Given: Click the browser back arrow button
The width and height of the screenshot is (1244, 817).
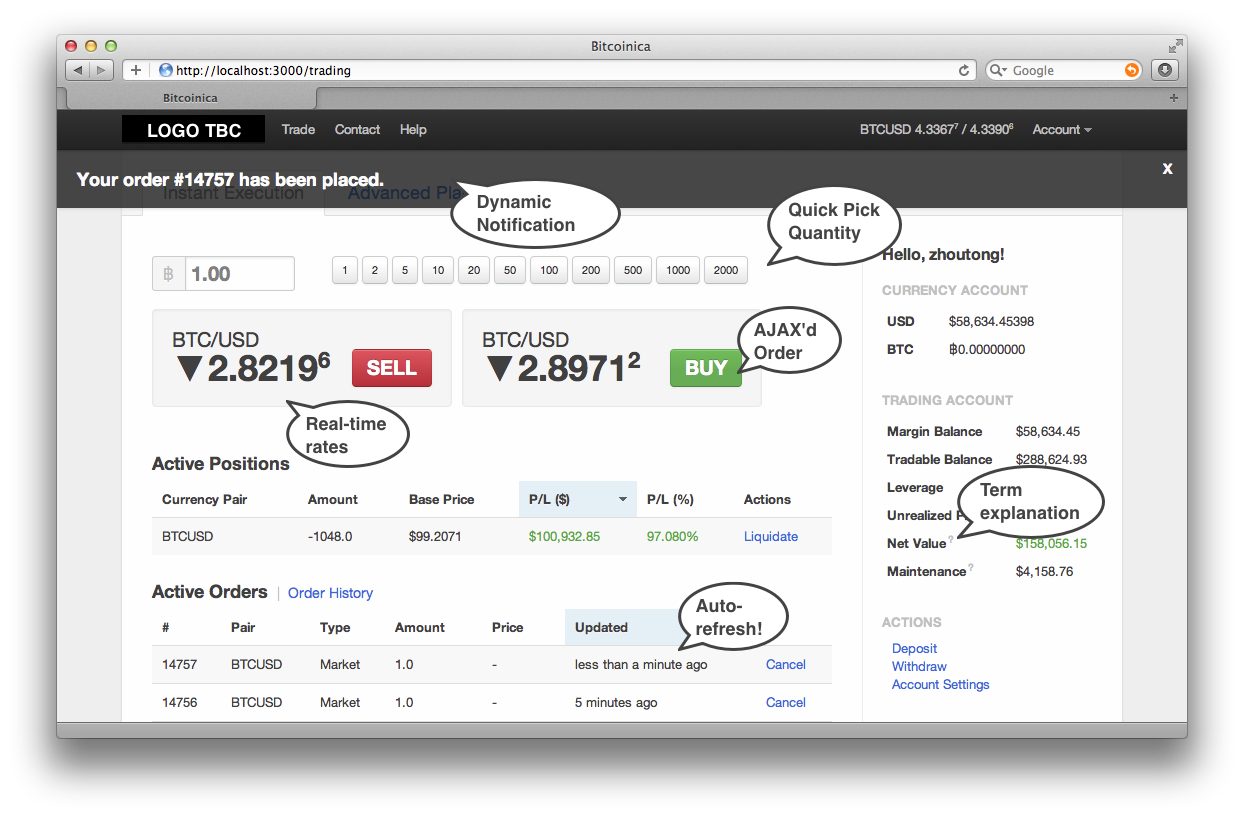Looking at the screenshot, I should pyautogui.click(x=78, y=70).
